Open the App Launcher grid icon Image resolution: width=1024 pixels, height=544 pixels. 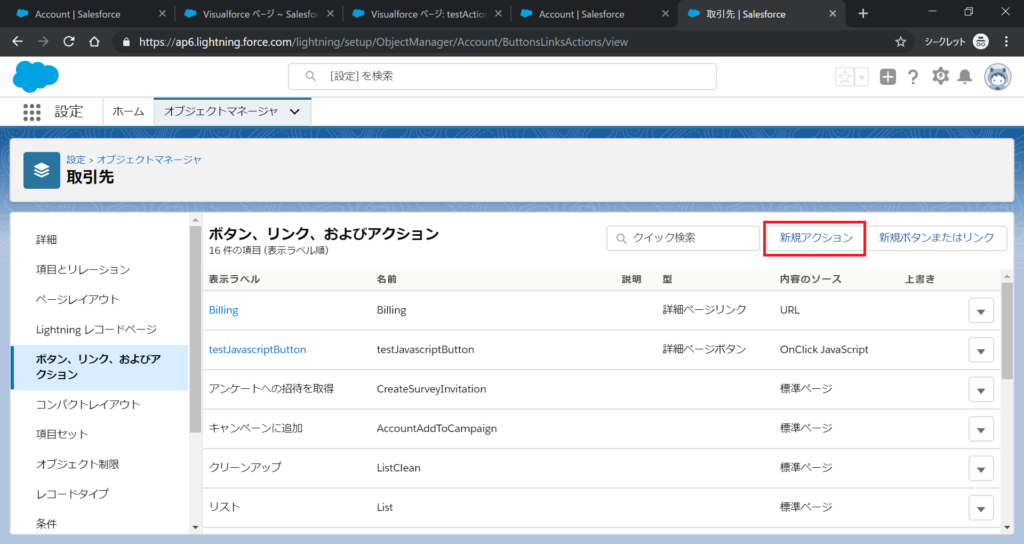click(32, 112)
